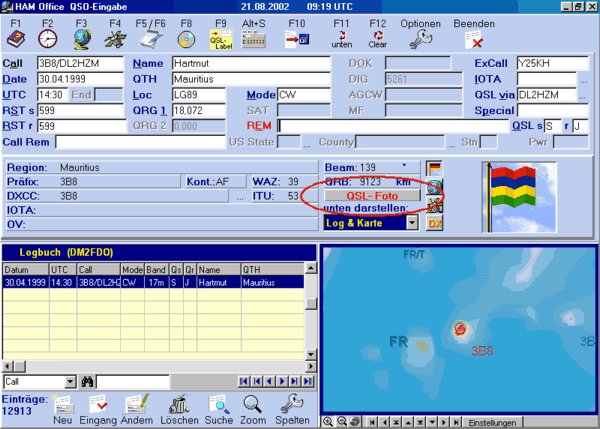Click the ellipsis button beside the DXCC row

coord(240,198)
